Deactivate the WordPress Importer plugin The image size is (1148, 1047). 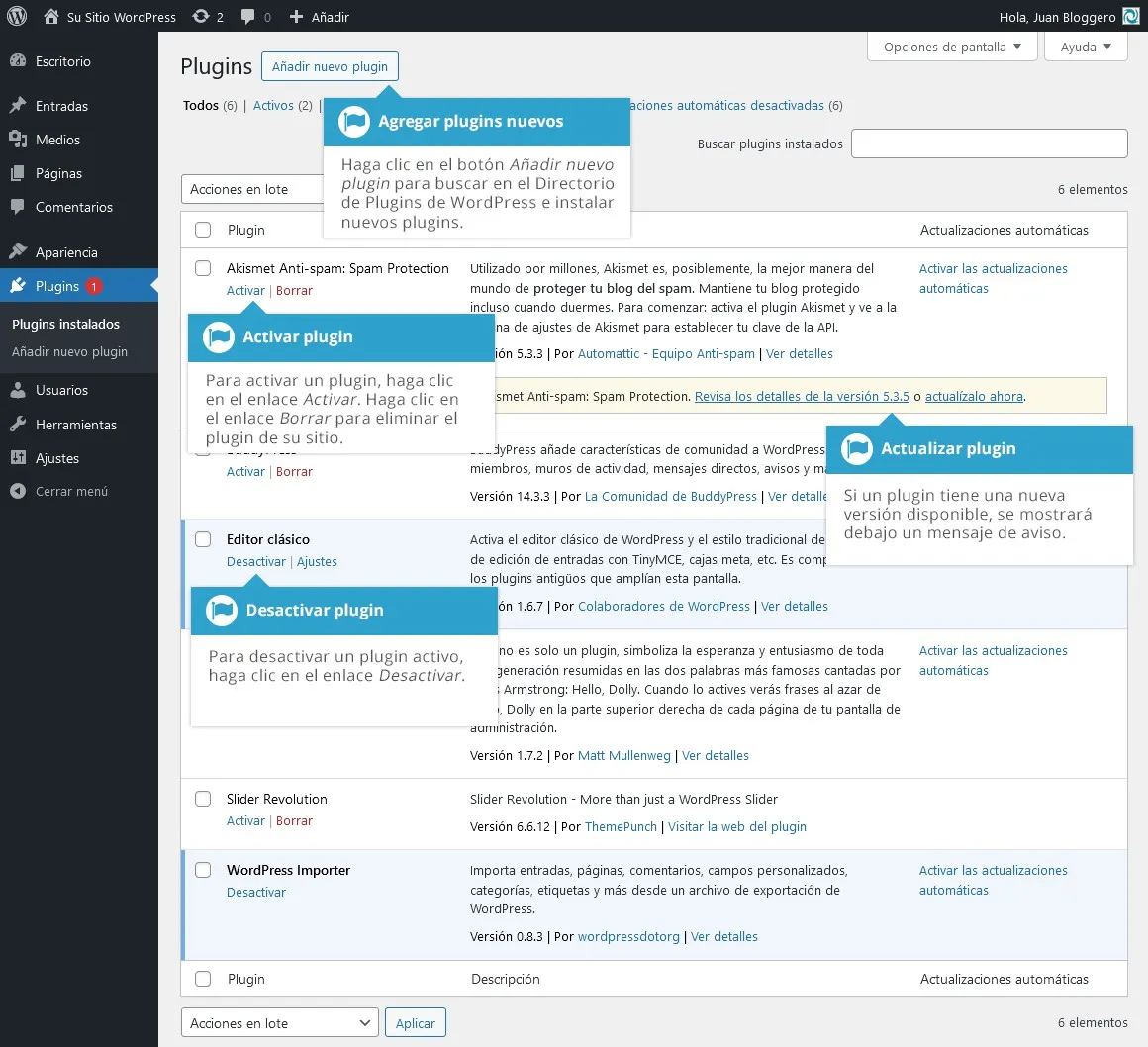(x=256, y=892)
